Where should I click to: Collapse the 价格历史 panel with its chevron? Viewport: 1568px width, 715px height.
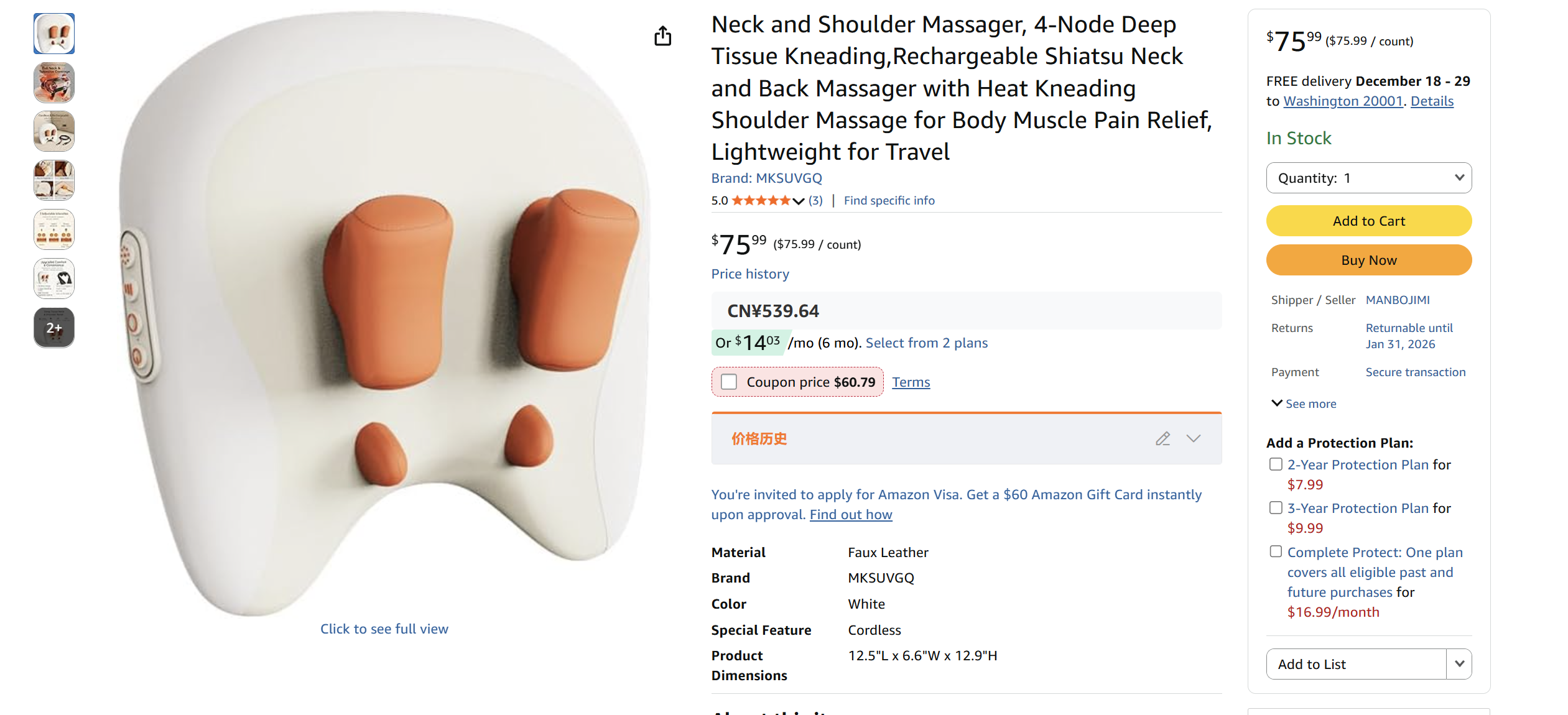[x=1193, y=439]
